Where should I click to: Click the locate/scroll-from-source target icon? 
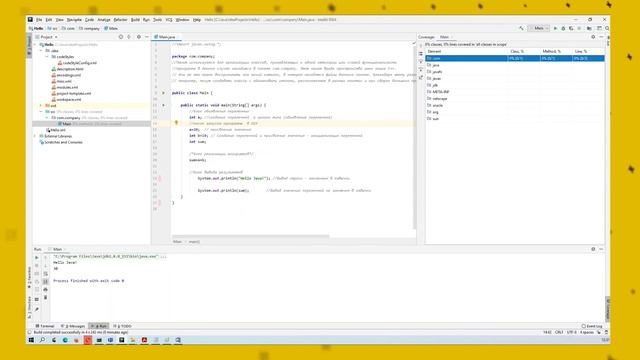[x=121, y=37]
